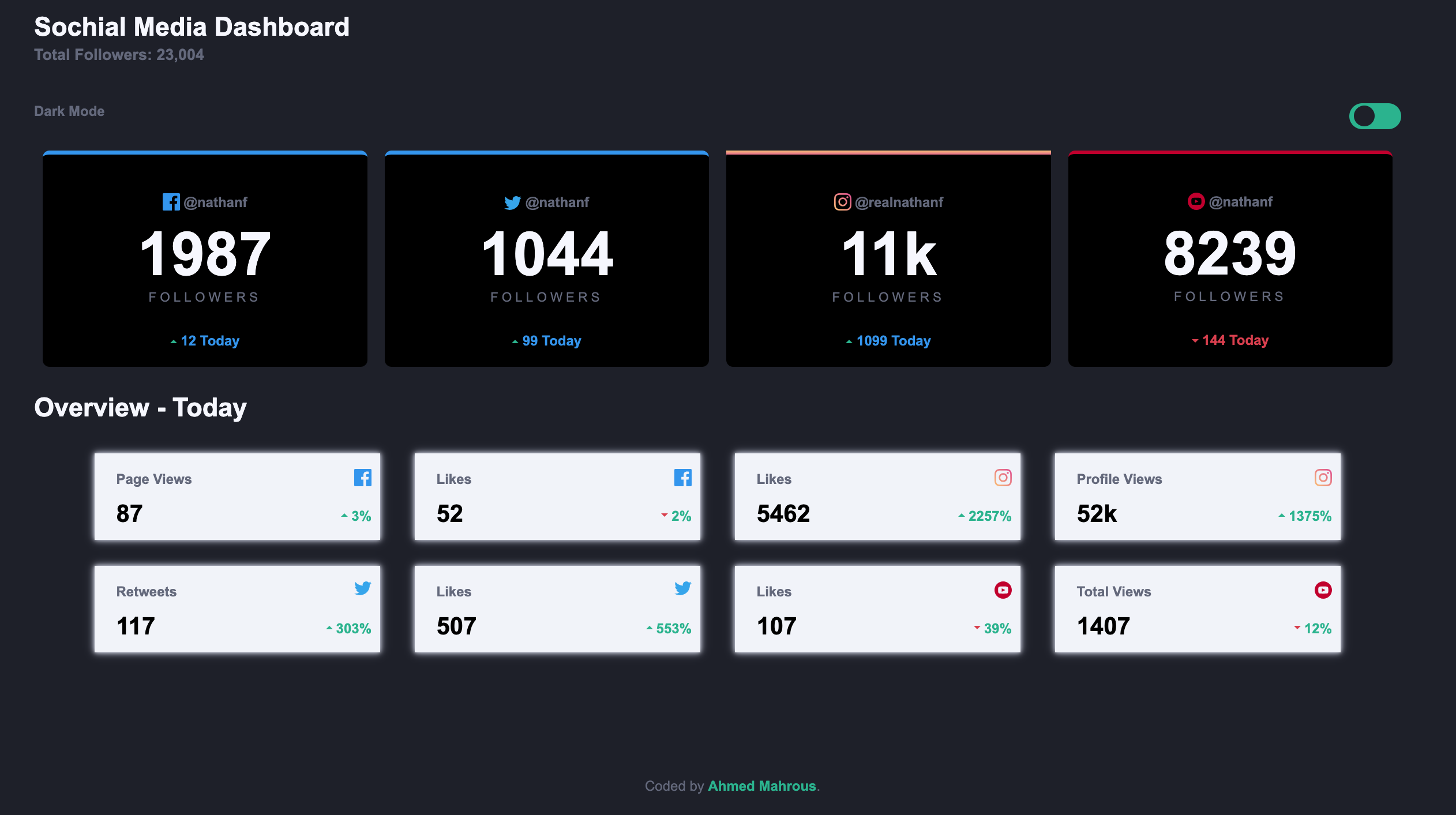The image size is (1456, 815).
Task: Click the @realnathanf Instagram username
Action: click(899, 202)
